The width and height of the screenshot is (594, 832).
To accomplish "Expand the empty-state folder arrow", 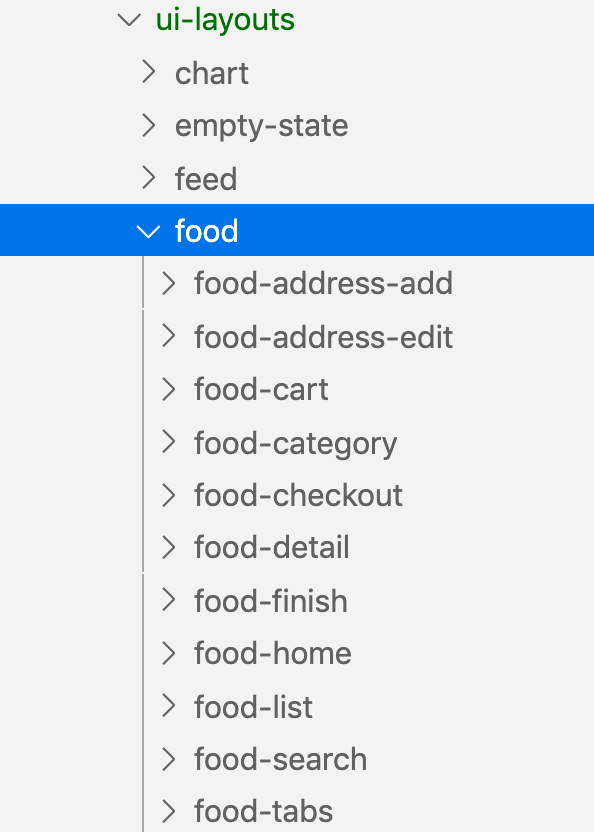I will pyautogui.click(x=149, y=125).
